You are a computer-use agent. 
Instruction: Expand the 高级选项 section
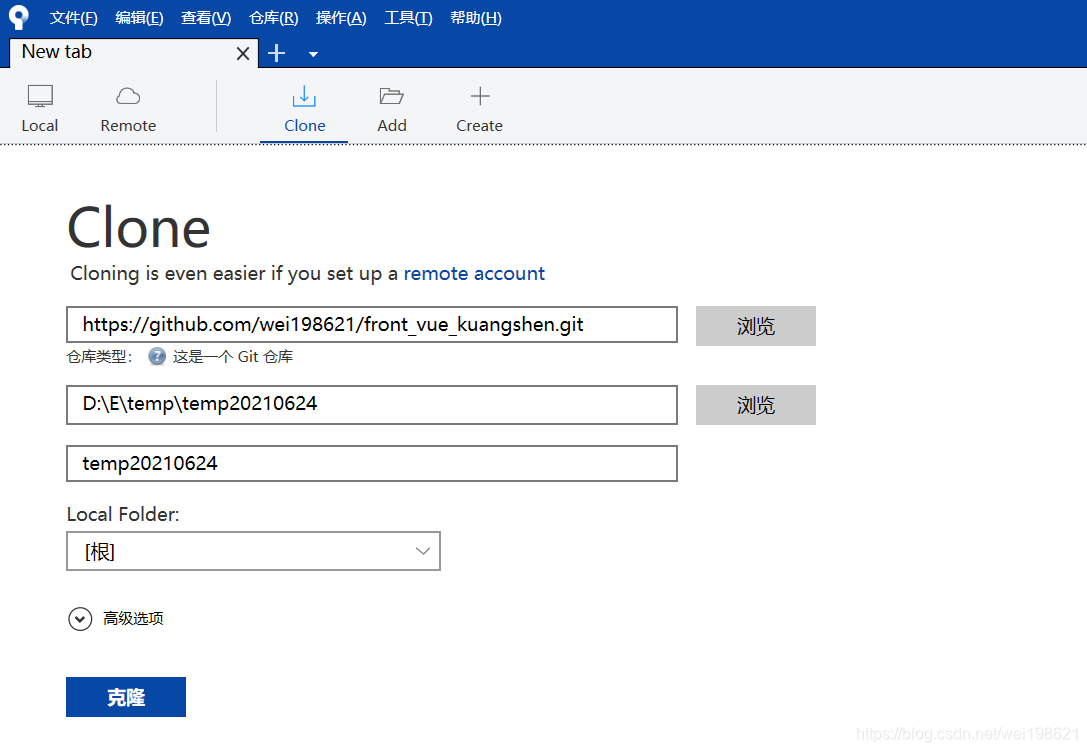[x=116, y=618]
